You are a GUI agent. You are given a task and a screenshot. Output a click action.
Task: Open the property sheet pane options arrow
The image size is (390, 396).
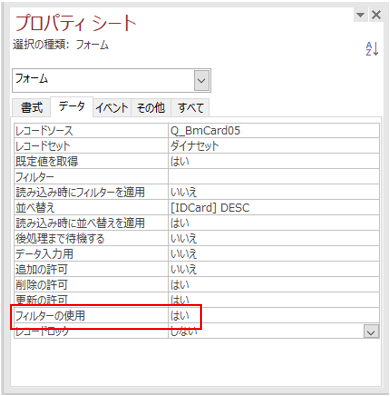(x=360, y=15)
